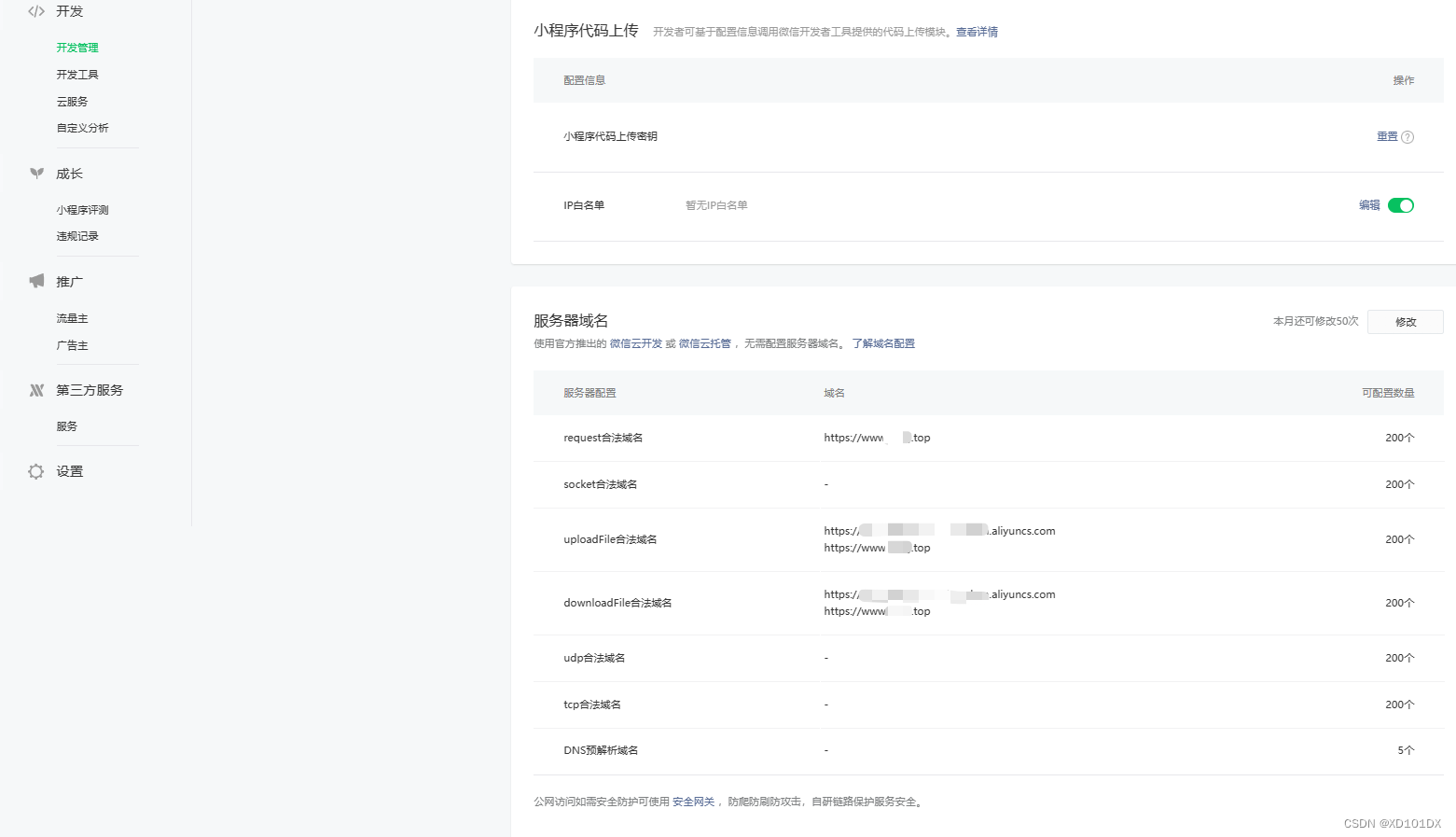Go to 流量主 section

72,318
